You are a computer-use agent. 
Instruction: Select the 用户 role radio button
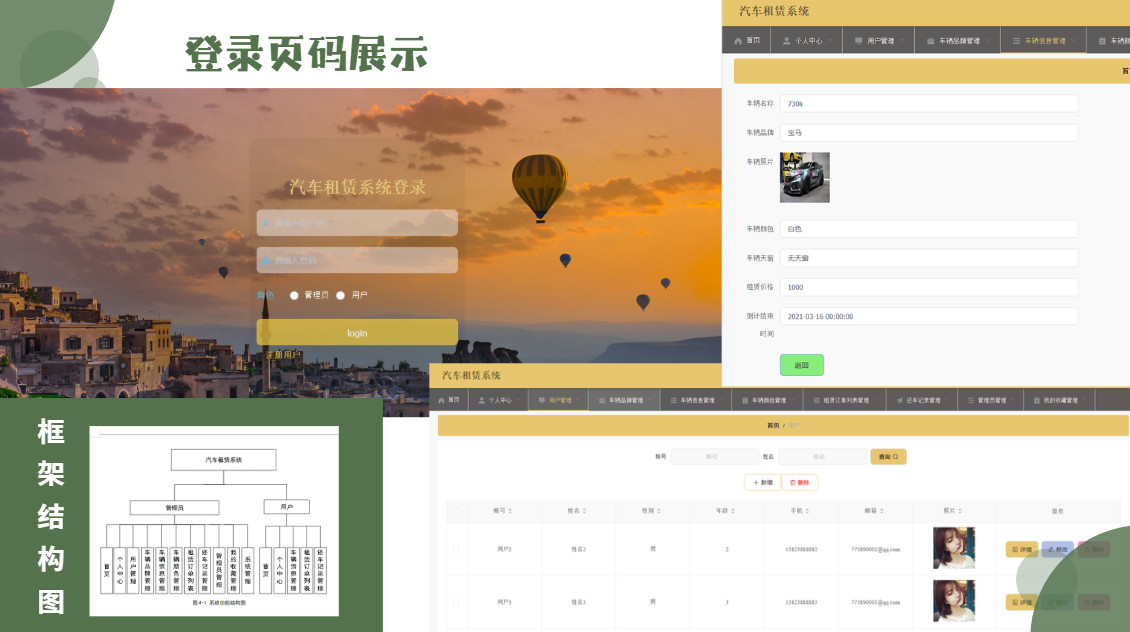pos(340,295)
